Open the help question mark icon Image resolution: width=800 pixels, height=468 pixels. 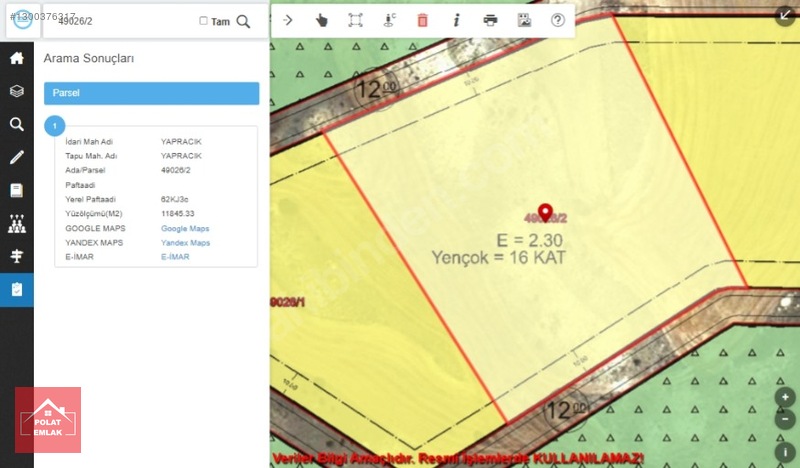click(558, 20)
